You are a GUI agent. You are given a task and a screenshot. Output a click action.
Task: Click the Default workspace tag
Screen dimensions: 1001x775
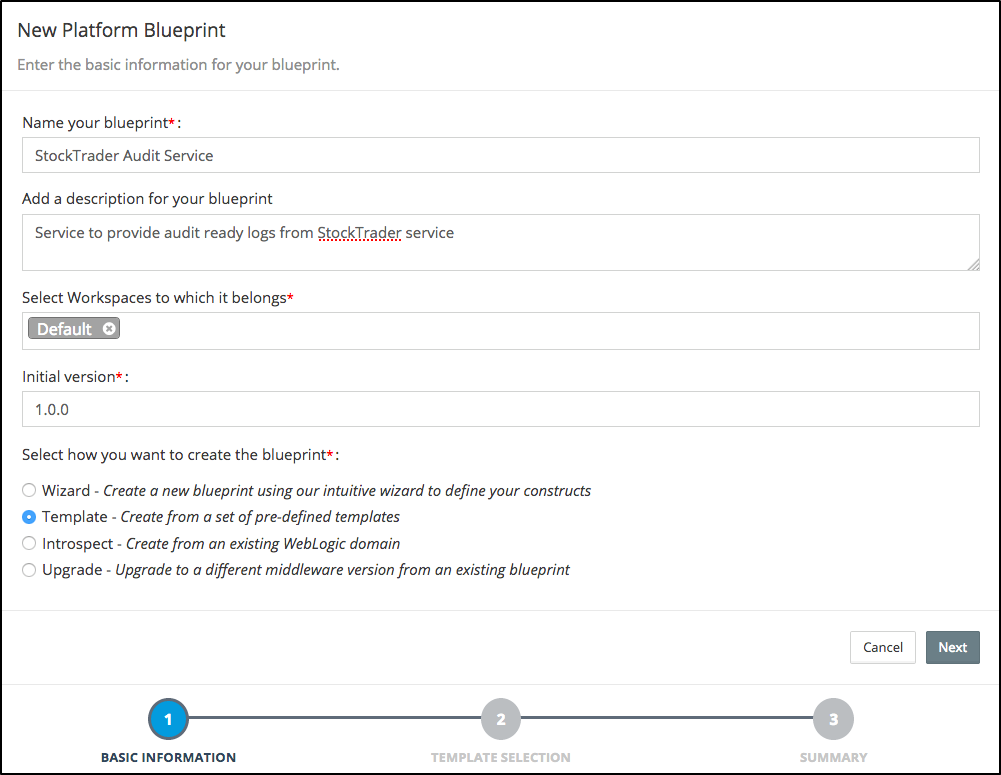click(x=64, y=329)
